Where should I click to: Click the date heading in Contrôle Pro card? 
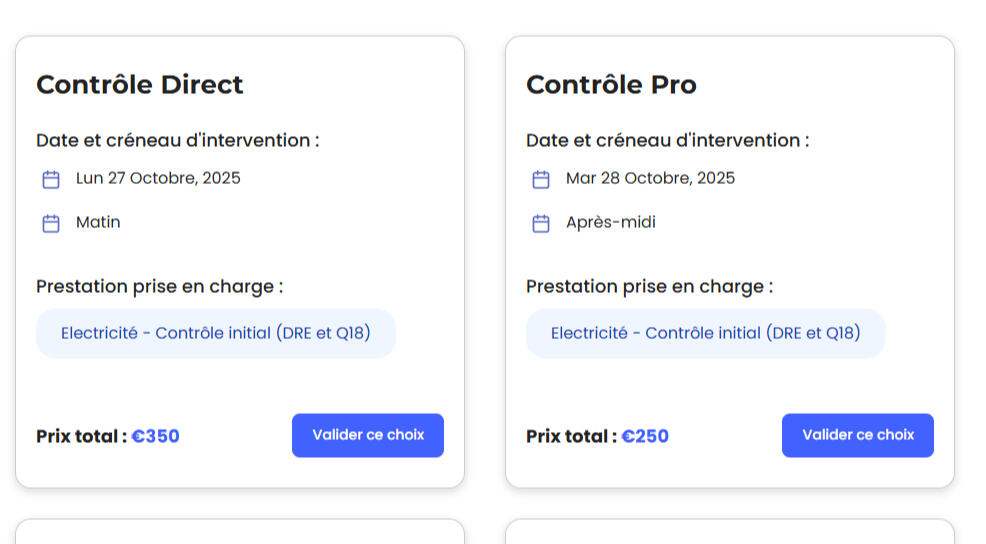point(668,140)
